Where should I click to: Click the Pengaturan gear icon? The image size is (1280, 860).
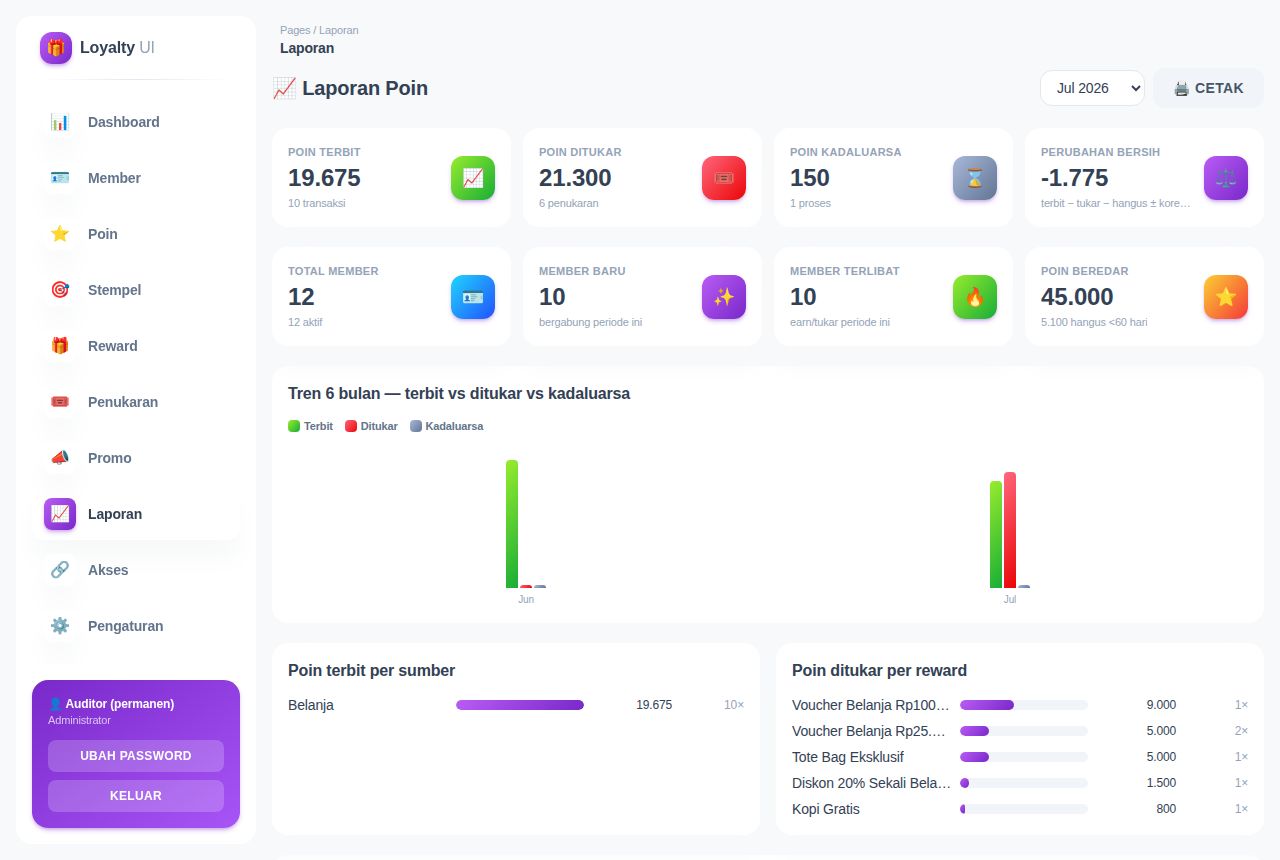(x=60, y=626)
